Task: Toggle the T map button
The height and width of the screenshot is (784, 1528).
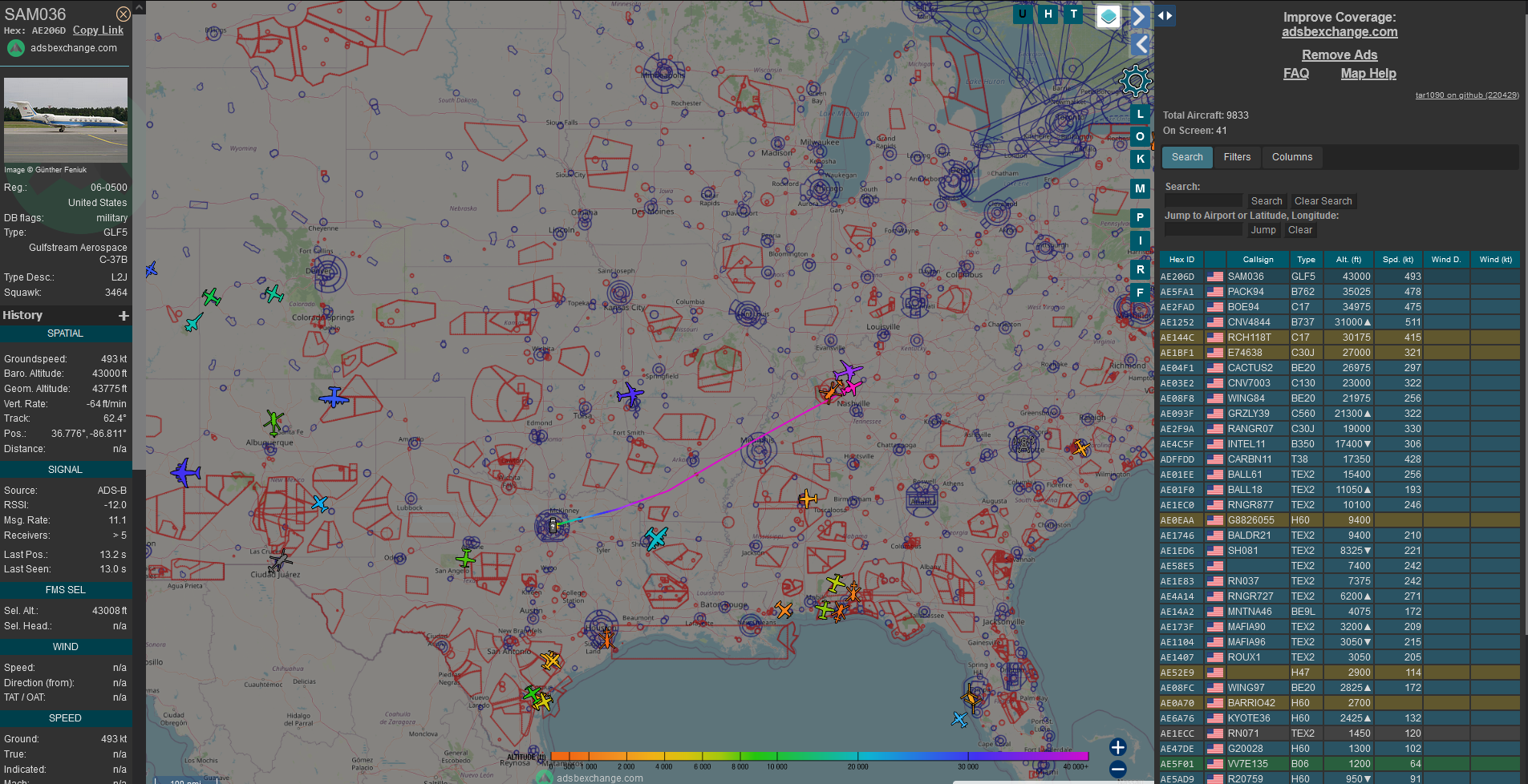Action: (1074, 14)
